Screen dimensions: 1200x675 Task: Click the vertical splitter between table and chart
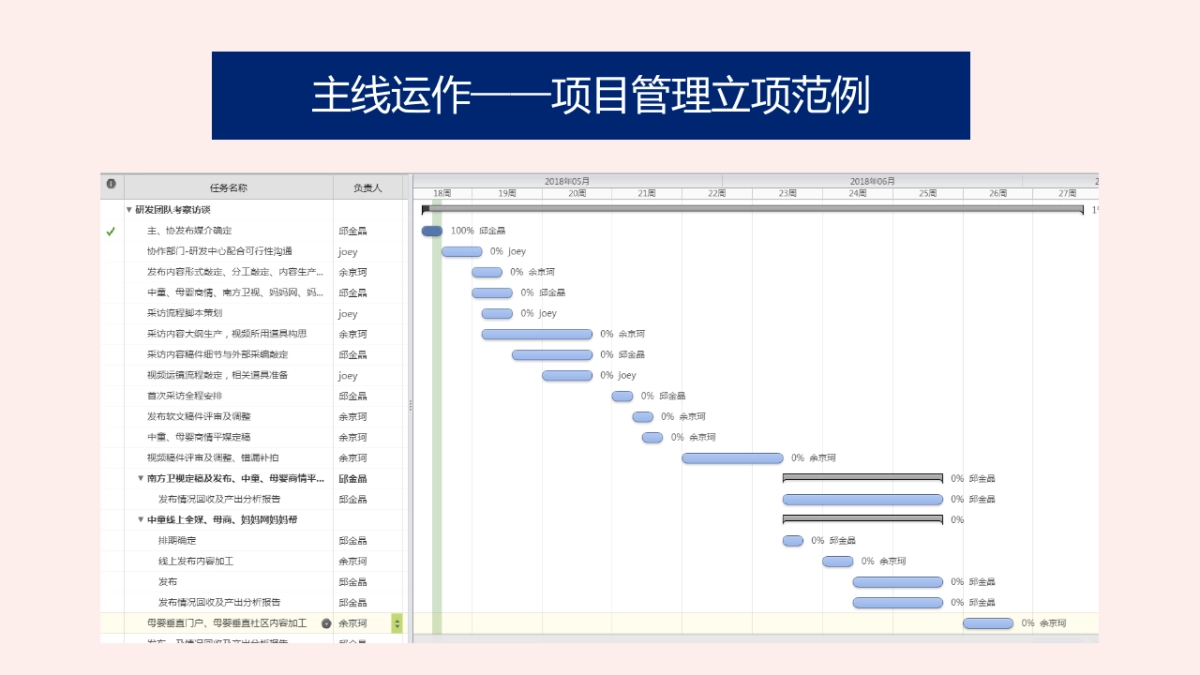pos(411,405)
